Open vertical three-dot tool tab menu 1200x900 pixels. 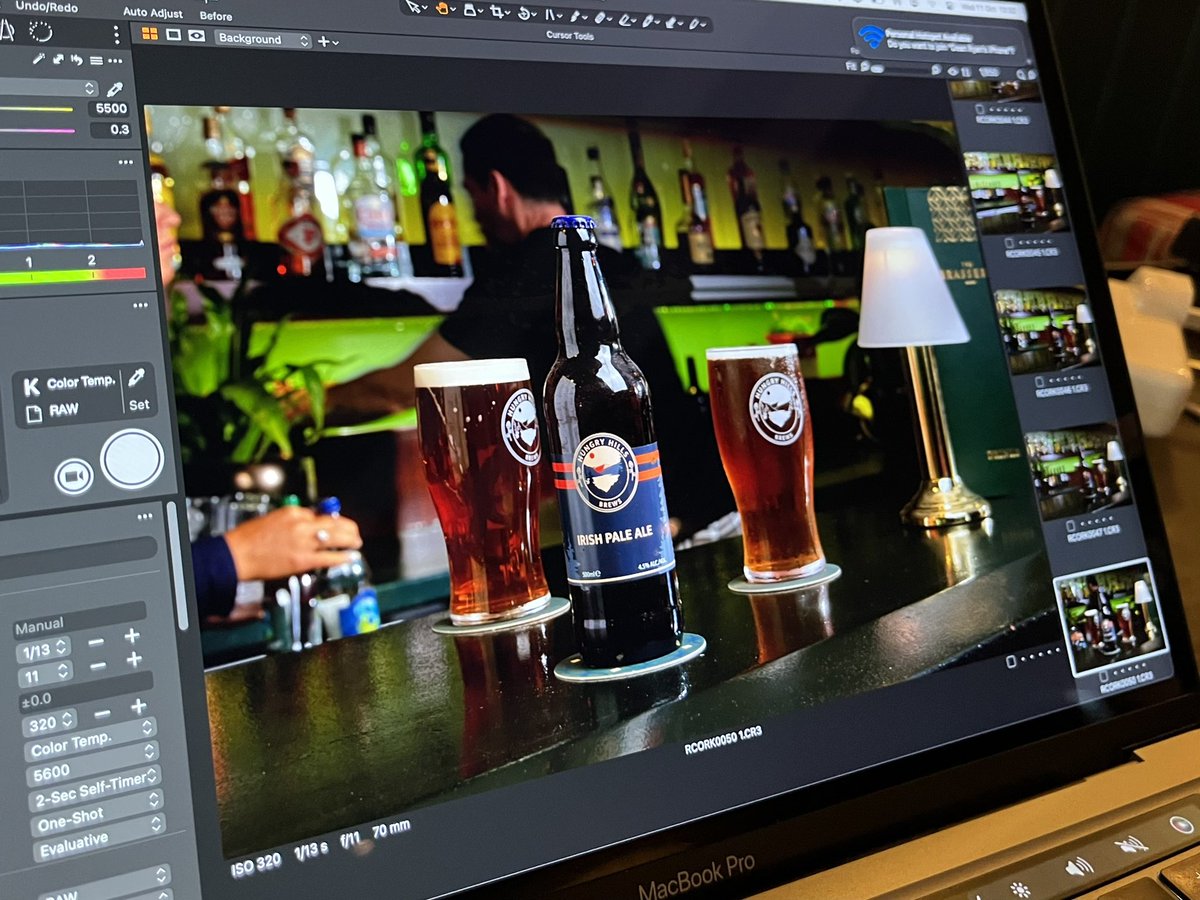(116, 34)
